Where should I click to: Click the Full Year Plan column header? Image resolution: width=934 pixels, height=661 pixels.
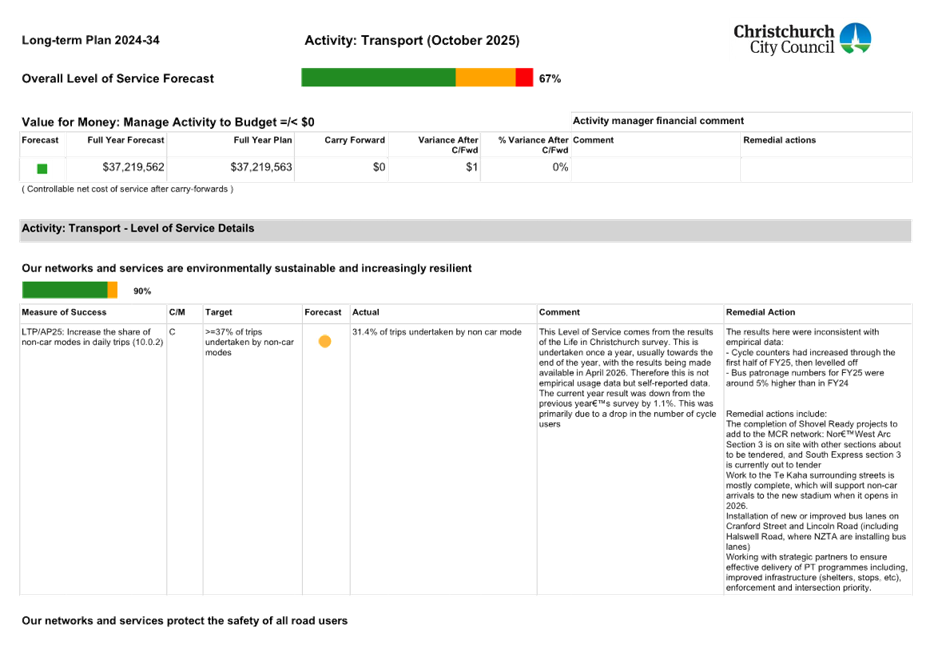pyautogui.click(x=262, y=141)
